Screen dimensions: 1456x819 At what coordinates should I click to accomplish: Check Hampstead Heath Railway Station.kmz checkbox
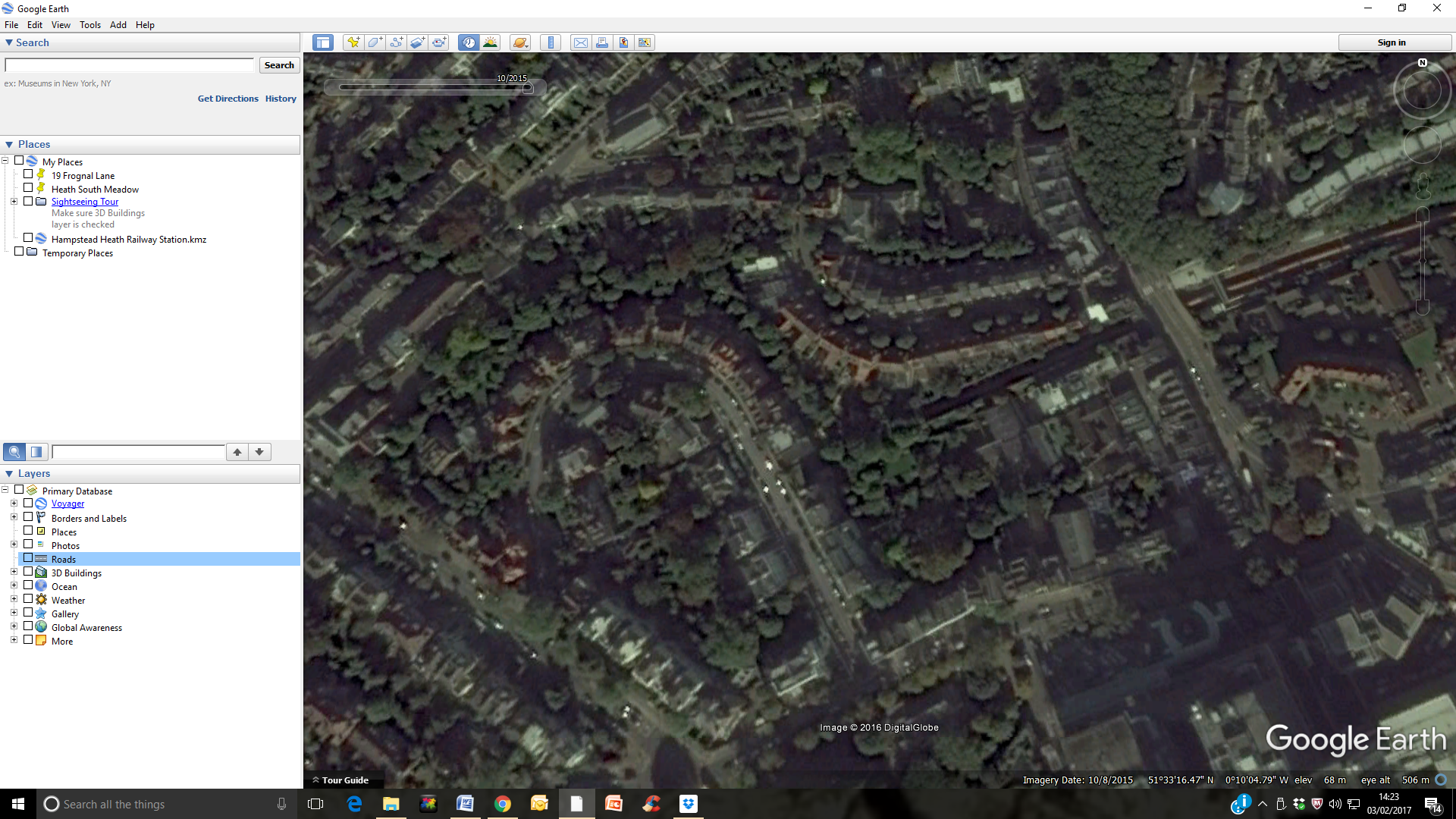click(x=28, y=238)
